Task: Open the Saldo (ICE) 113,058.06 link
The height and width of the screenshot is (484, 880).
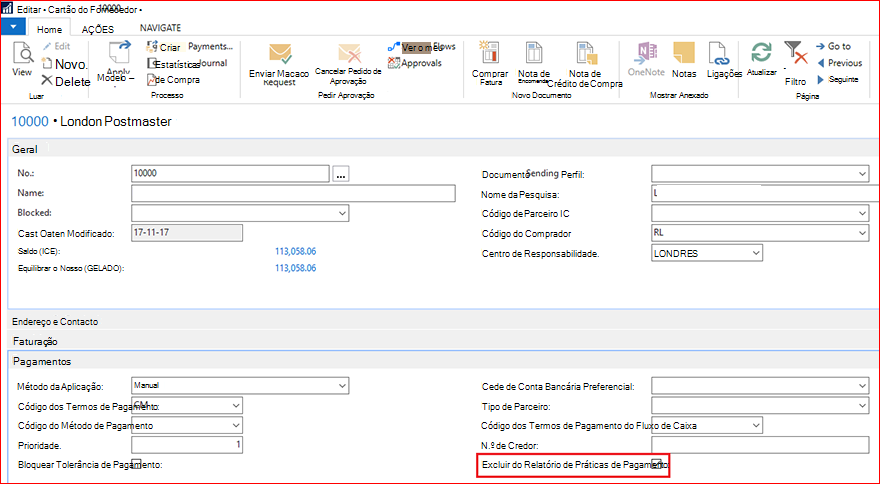Action: [295, 251]
